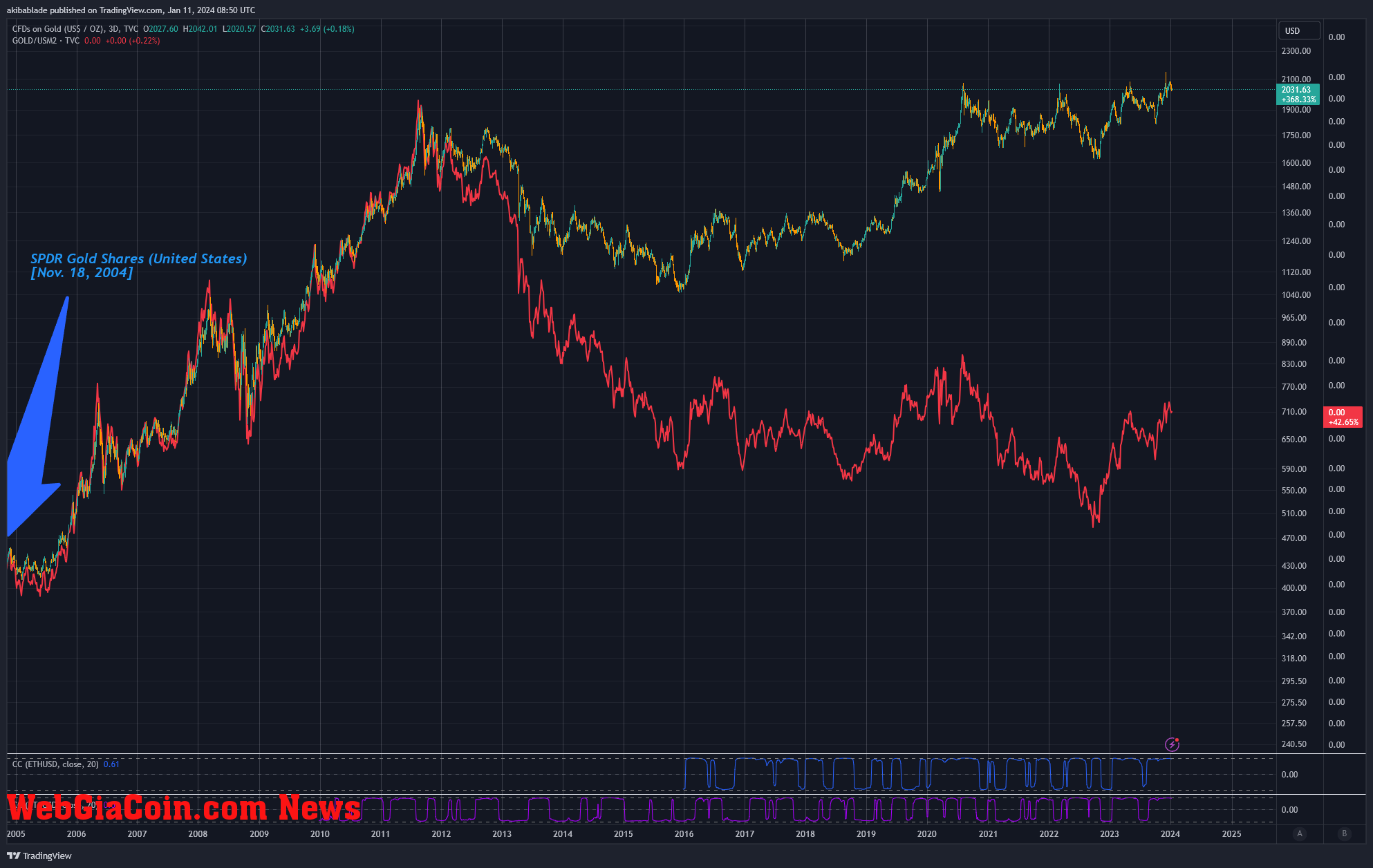Click the 1600.00 price axis label

(x=1296, y=163)
